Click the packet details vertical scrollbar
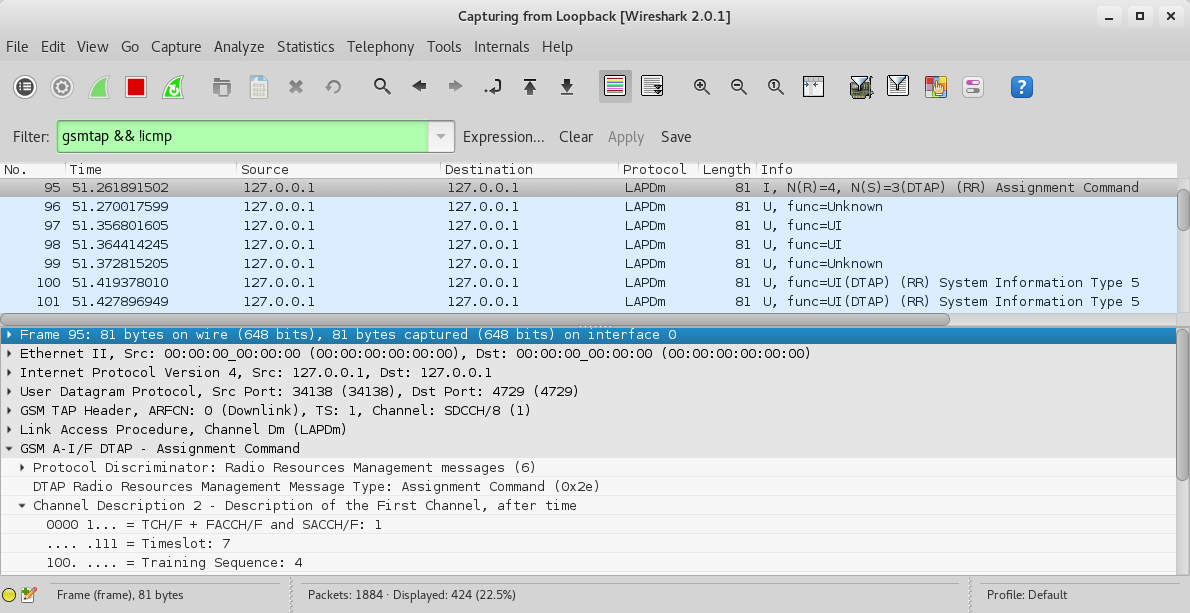1190x613 pixels. click(x=1183, y=404)
